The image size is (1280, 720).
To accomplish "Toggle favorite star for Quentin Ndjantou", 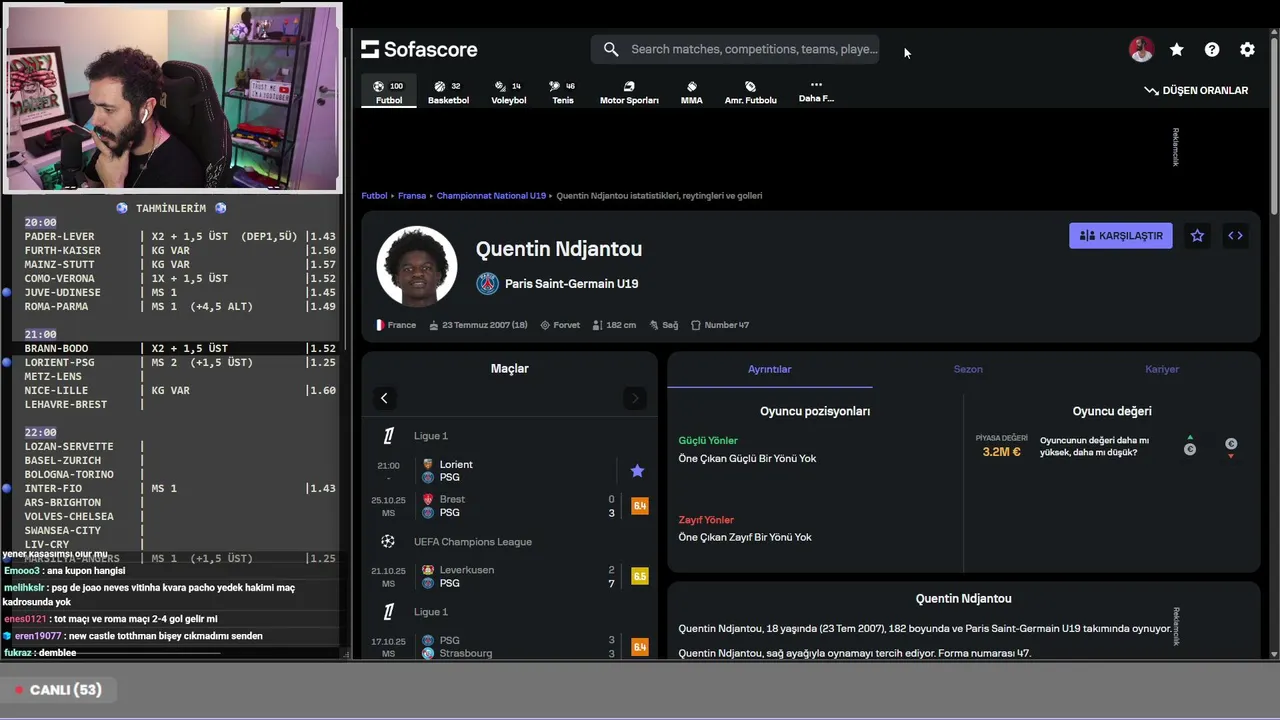I will [1197, 236].
